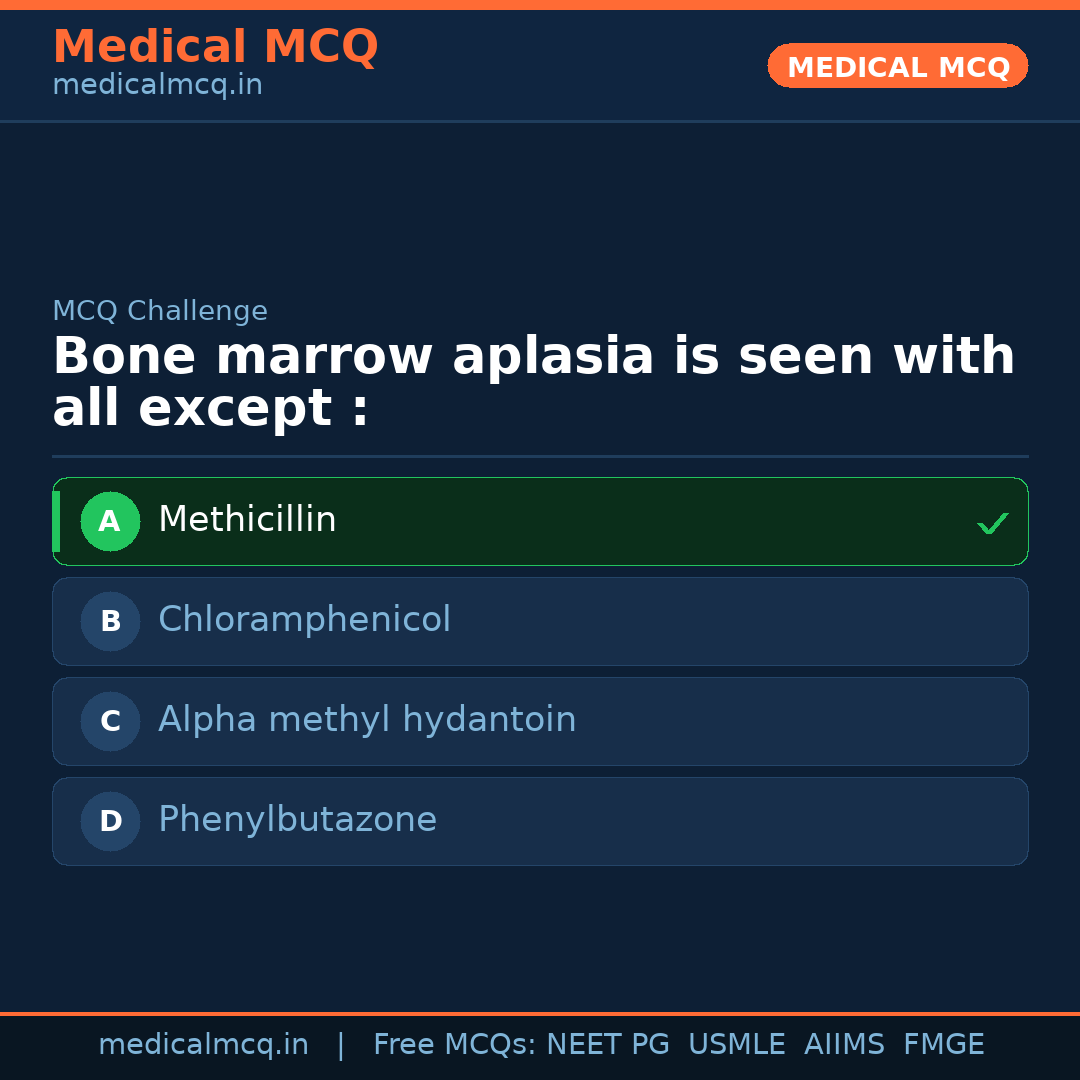Image resolution: width=1080 pixels, height=1080 pixels.
Task: Click the USMLE footer text
Action: pyautogui.click(x=736, y=1045)
